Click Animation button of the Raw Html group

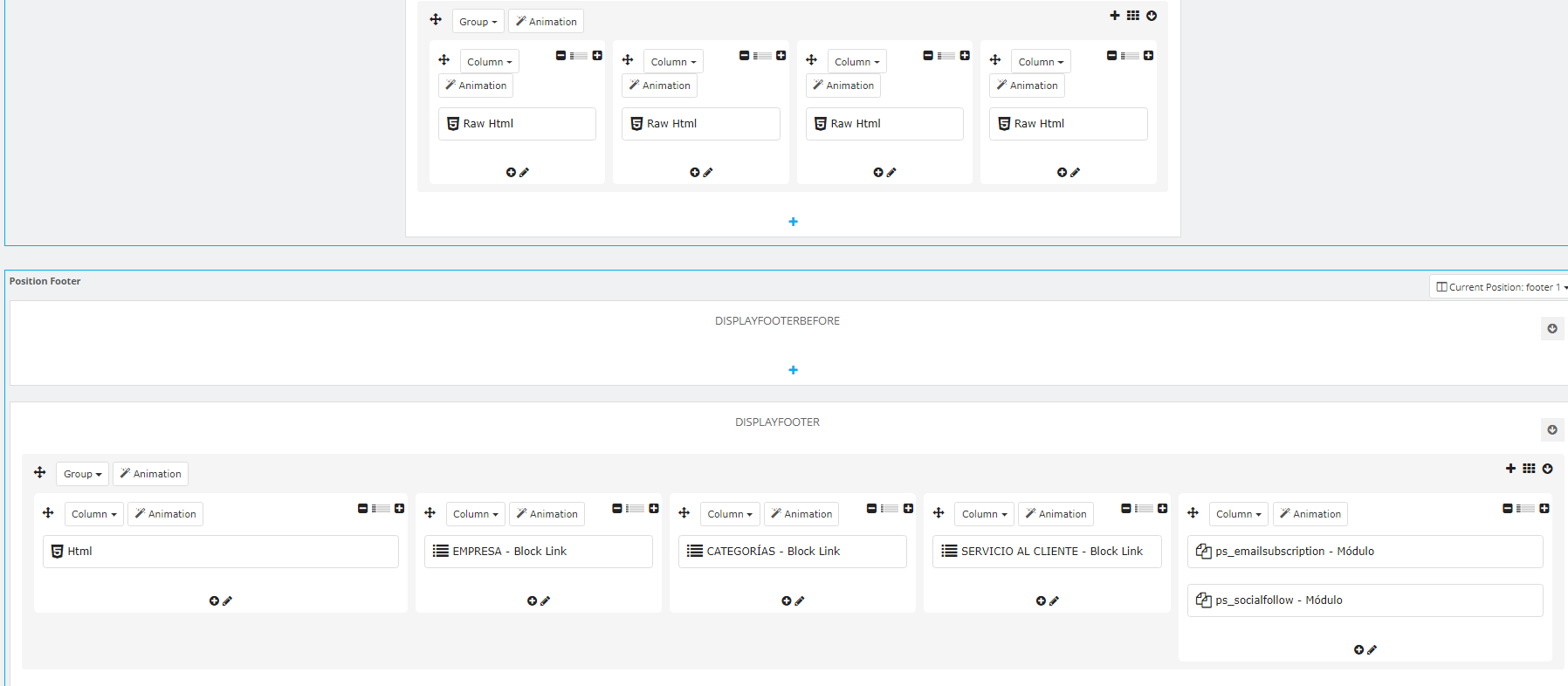547,22
